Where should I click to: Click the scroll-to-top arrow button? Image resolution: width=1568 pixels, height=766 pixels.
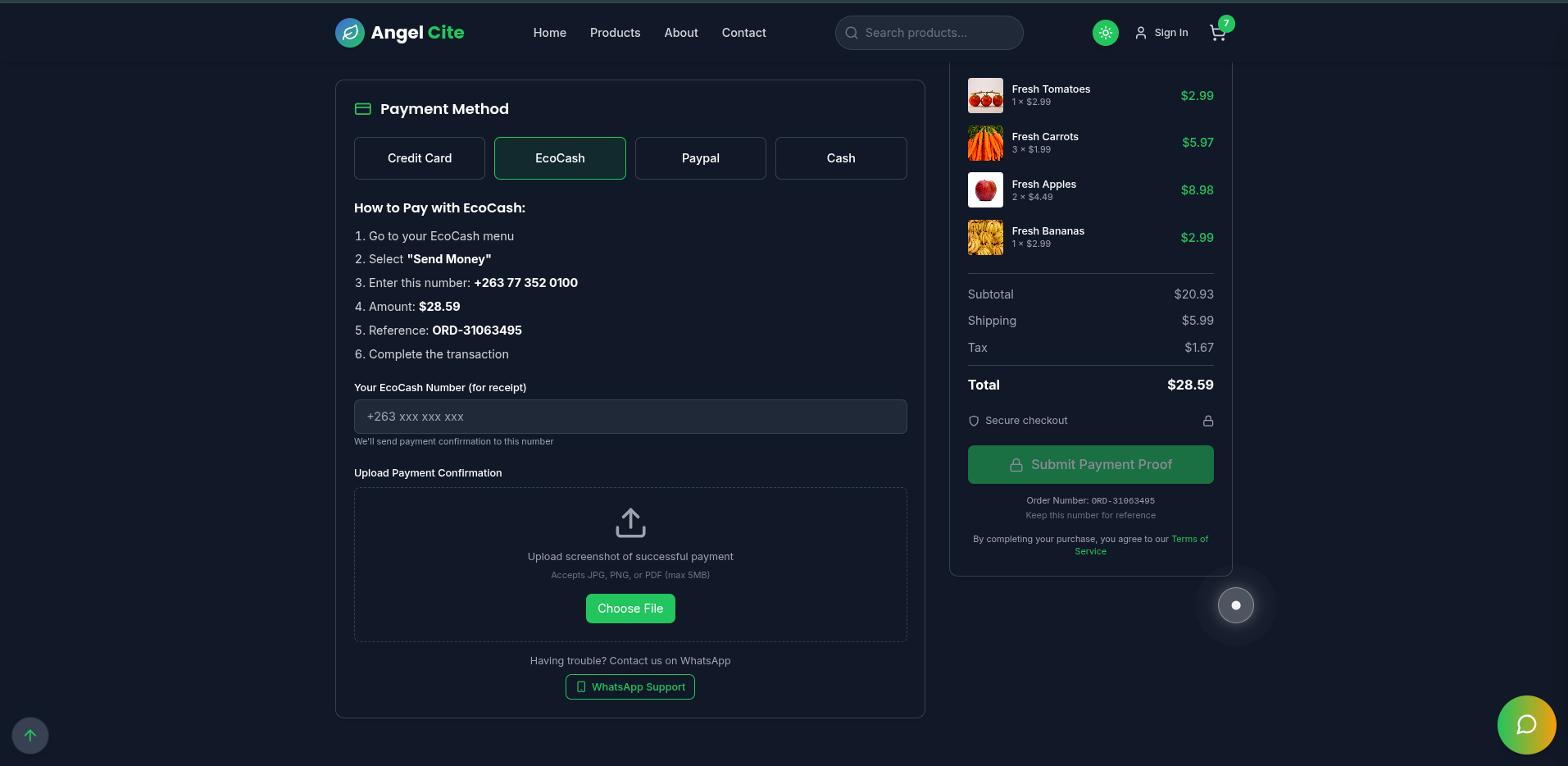pos(30,736)
